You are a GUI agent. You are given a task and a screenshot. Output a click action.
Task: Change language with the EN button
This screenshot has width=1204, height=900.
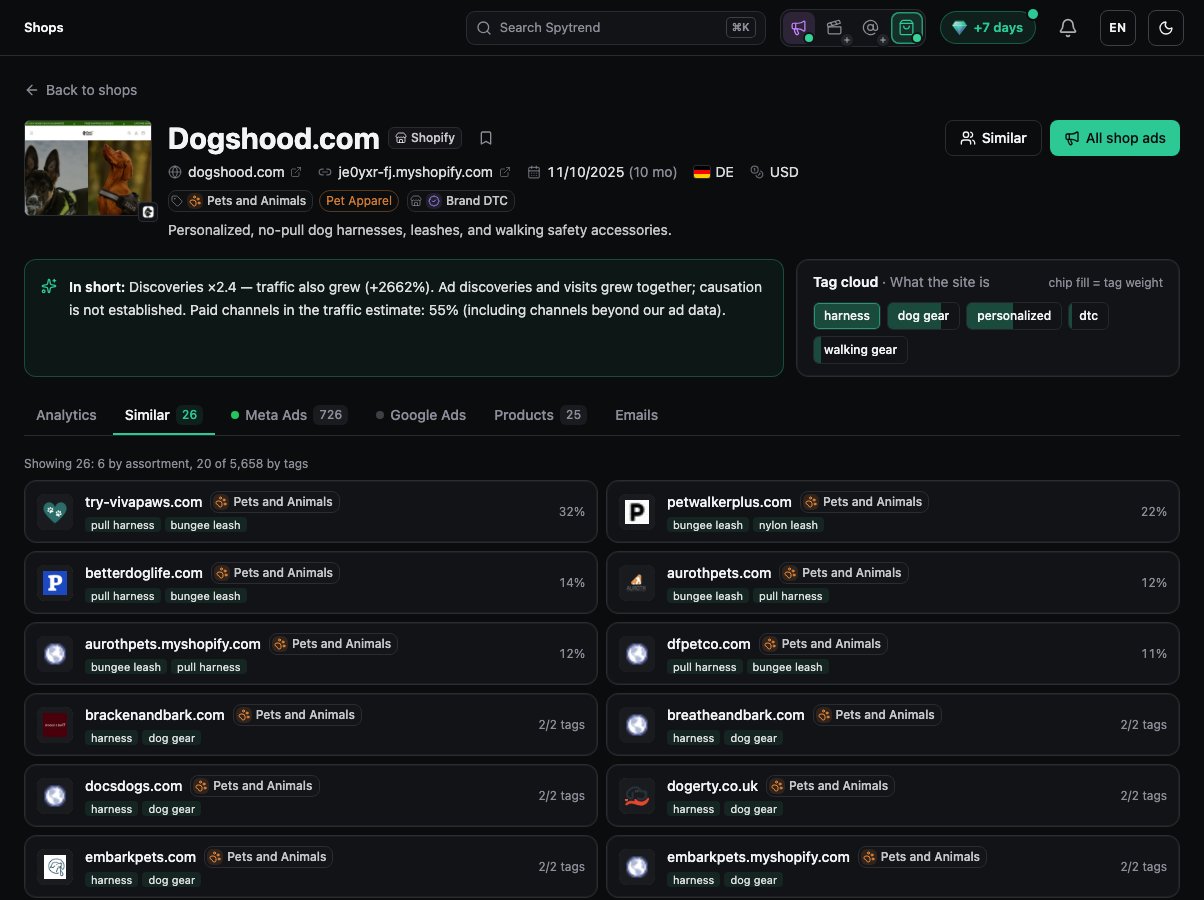click(1118, 28)
